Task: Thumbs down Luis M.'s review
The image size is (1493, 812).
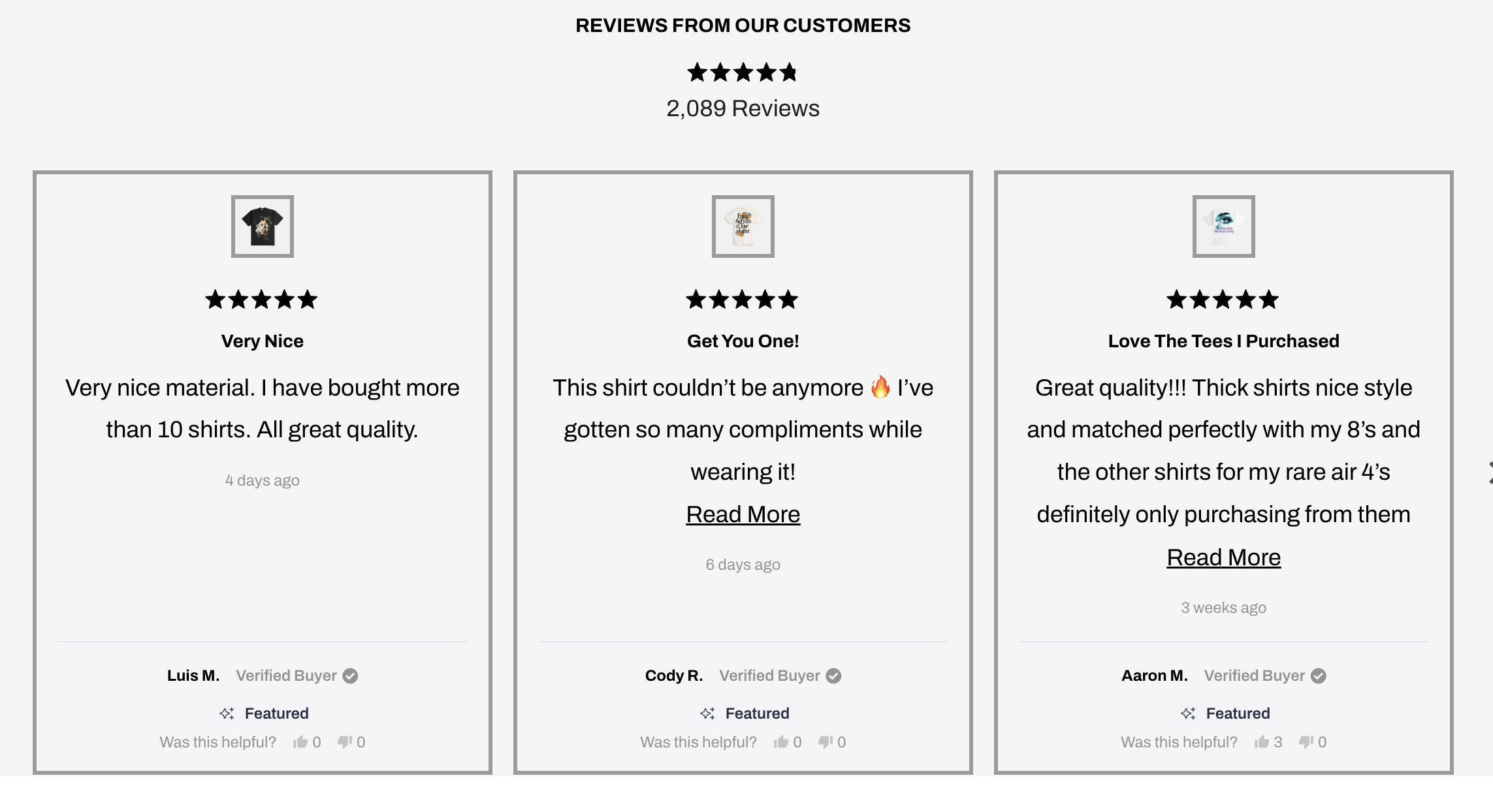Action: click(x=345, y=742)
